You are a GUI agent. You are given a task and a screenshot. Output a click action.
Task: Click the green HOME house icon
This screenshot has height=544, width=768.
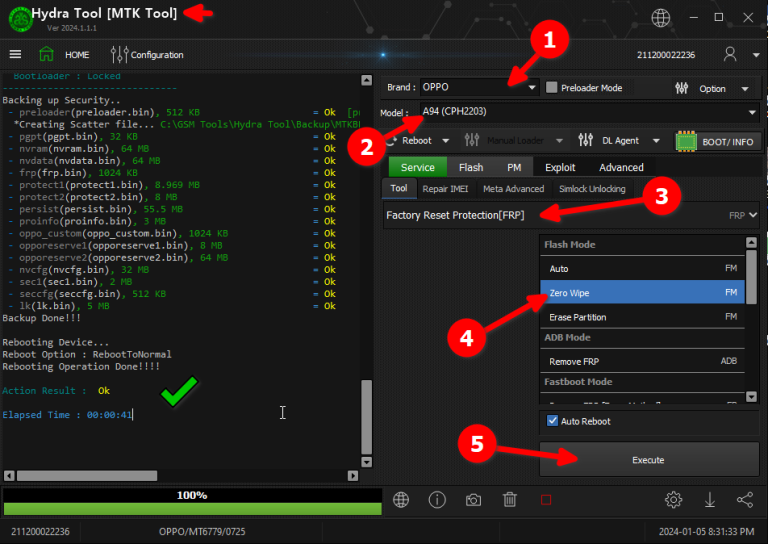[46, 54]
